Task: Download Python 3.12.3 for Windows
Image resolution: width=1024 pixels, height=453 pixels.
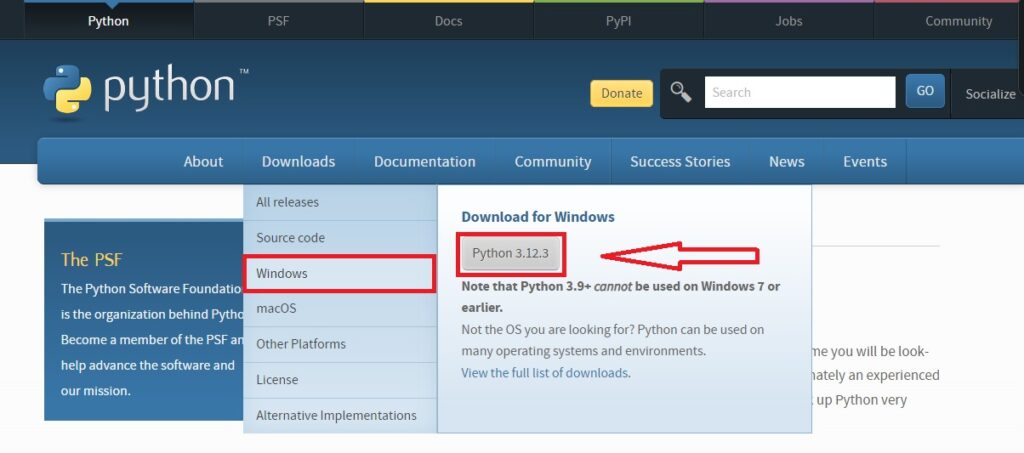Action: pyautogui.click(x=510, y=253)
